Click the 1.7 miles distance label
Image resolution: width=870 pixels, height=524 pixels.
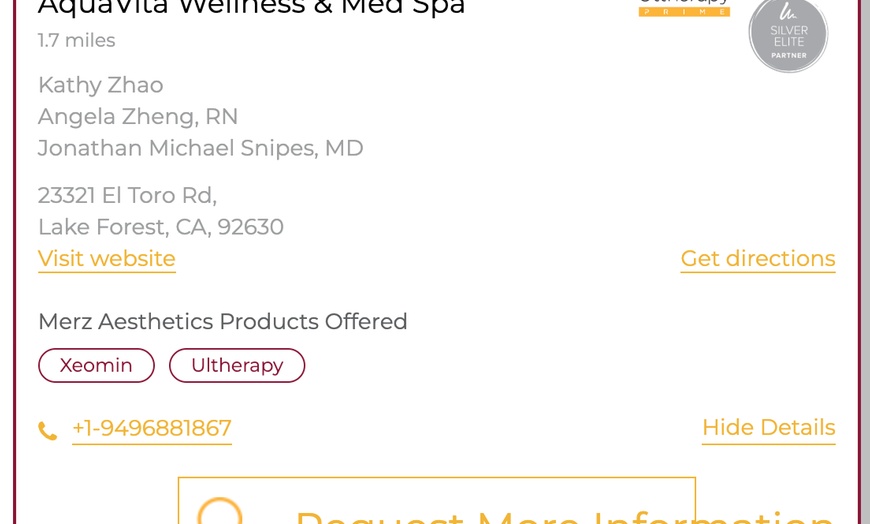pos(77,41)
